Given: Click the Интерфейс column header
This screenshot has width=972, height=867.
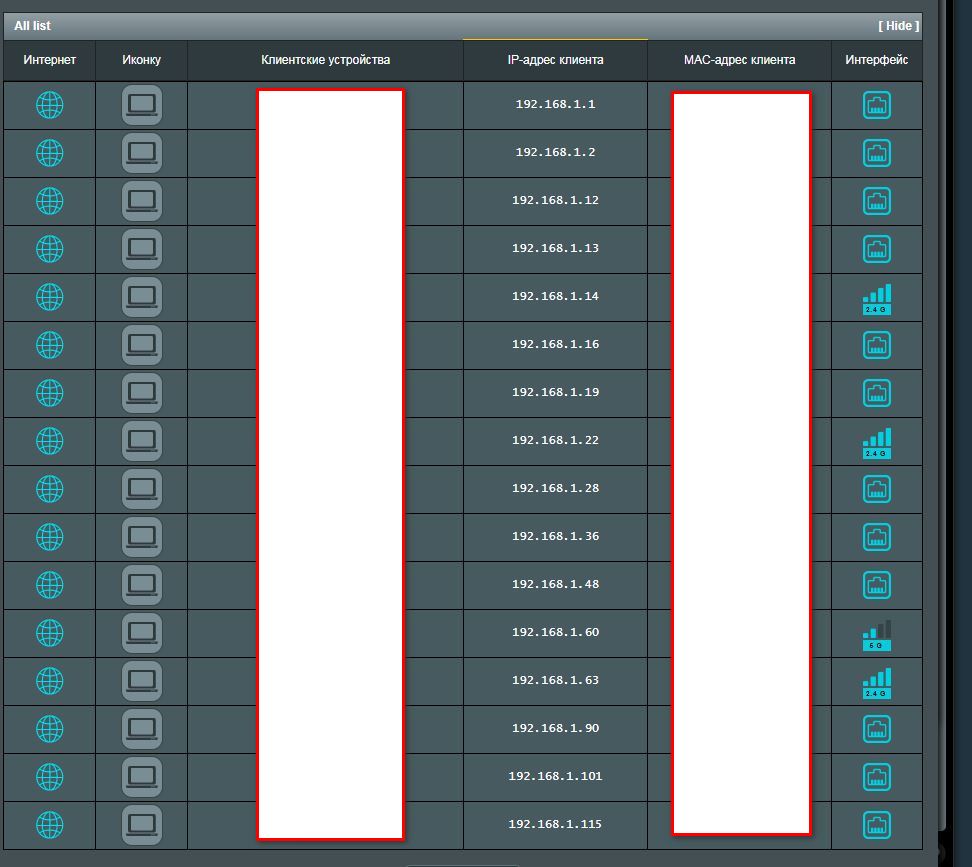Looking at the screenshot, I should pos(876,60).
